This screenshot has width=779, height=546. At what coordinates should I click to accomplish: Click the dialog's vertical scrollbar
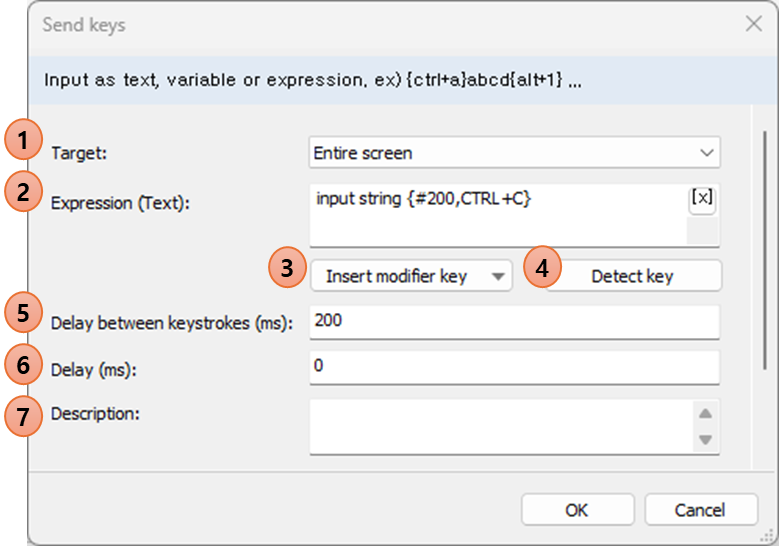(x=766, y=250)
